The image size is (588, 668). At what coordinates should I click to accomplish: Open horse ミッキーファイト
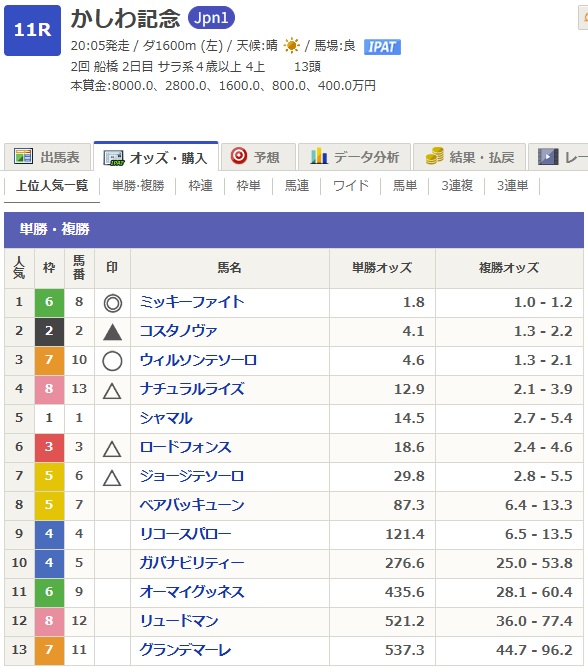pyautogui.click(x=192, y=302)
